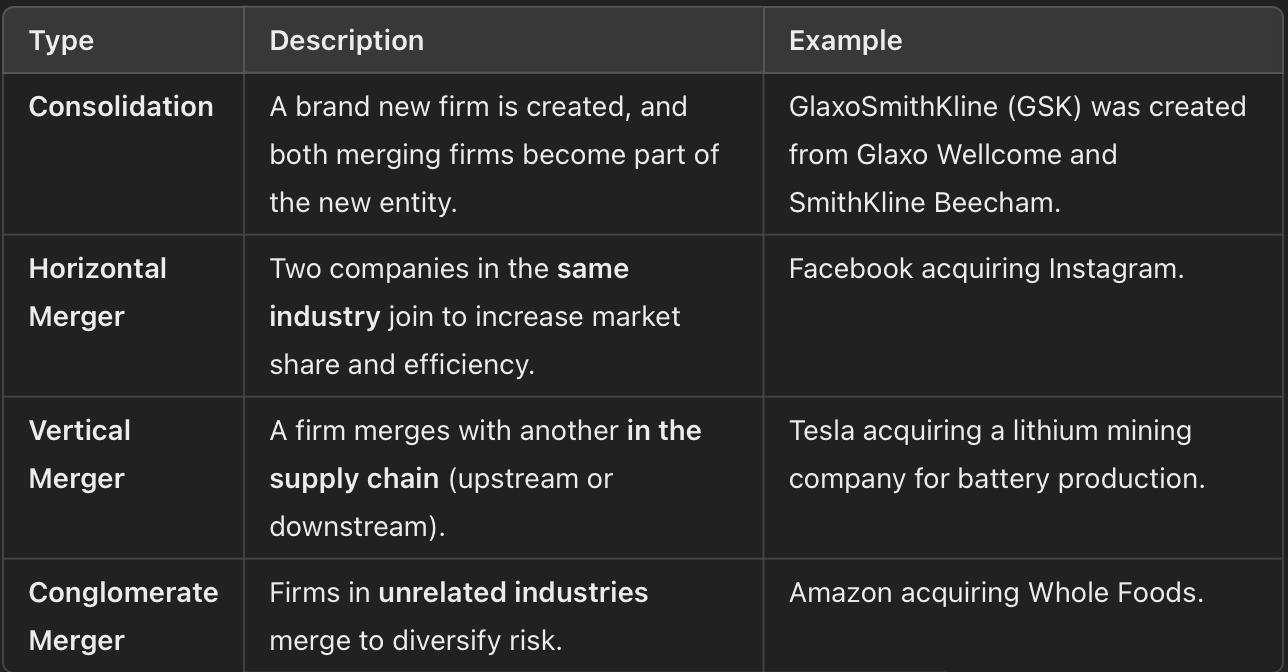Click the Consolidation row label
This screenshot has height=672, width=1288.
coord(121,107)
